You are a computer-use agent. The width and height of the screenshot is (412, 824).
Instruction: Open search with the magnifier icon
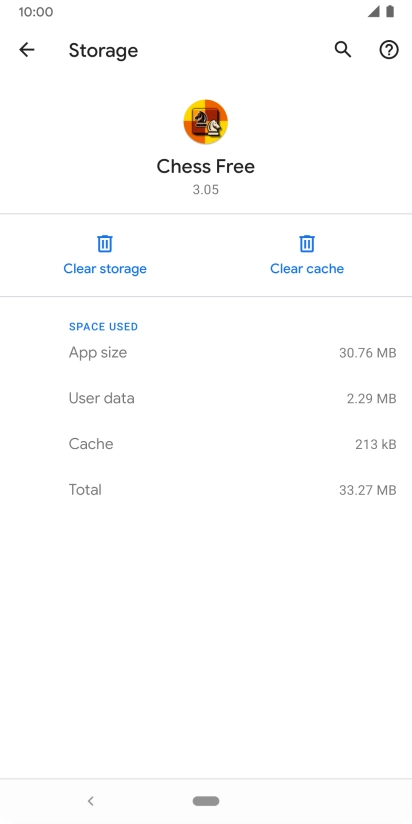343,50
